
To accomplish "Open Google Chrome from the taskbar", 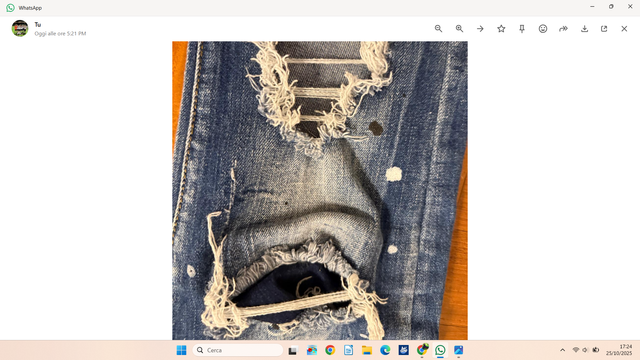I will [330, 350].
